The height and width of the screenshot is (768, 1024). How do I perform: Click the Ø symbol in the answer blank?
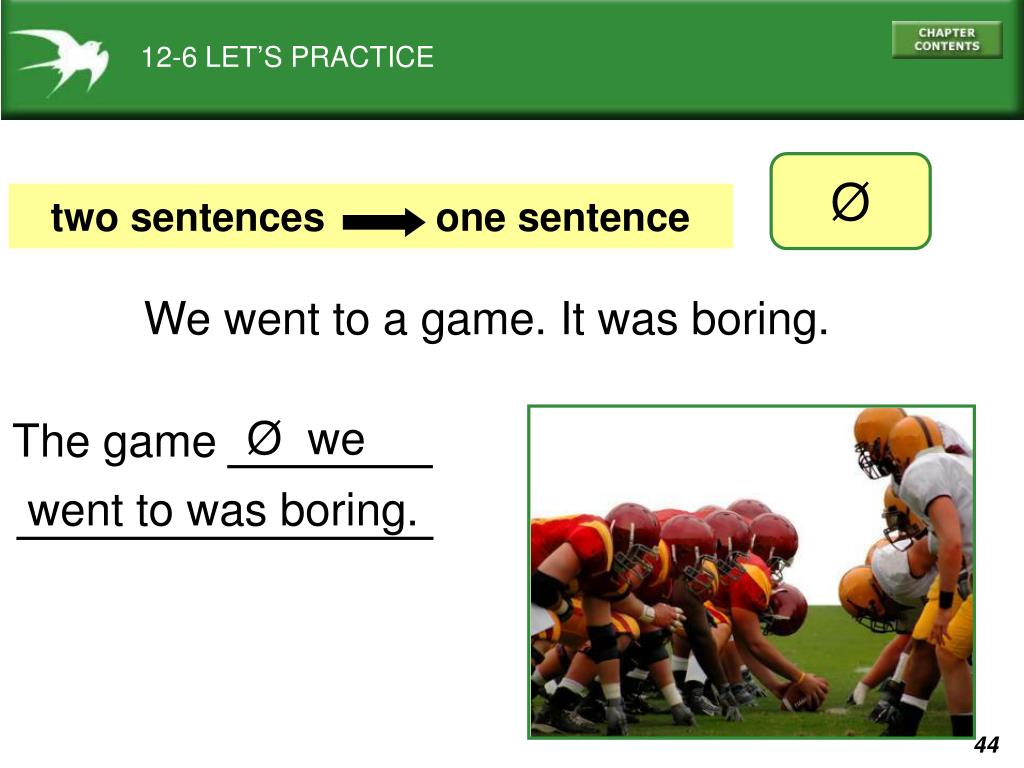click(x=264, y=438)
